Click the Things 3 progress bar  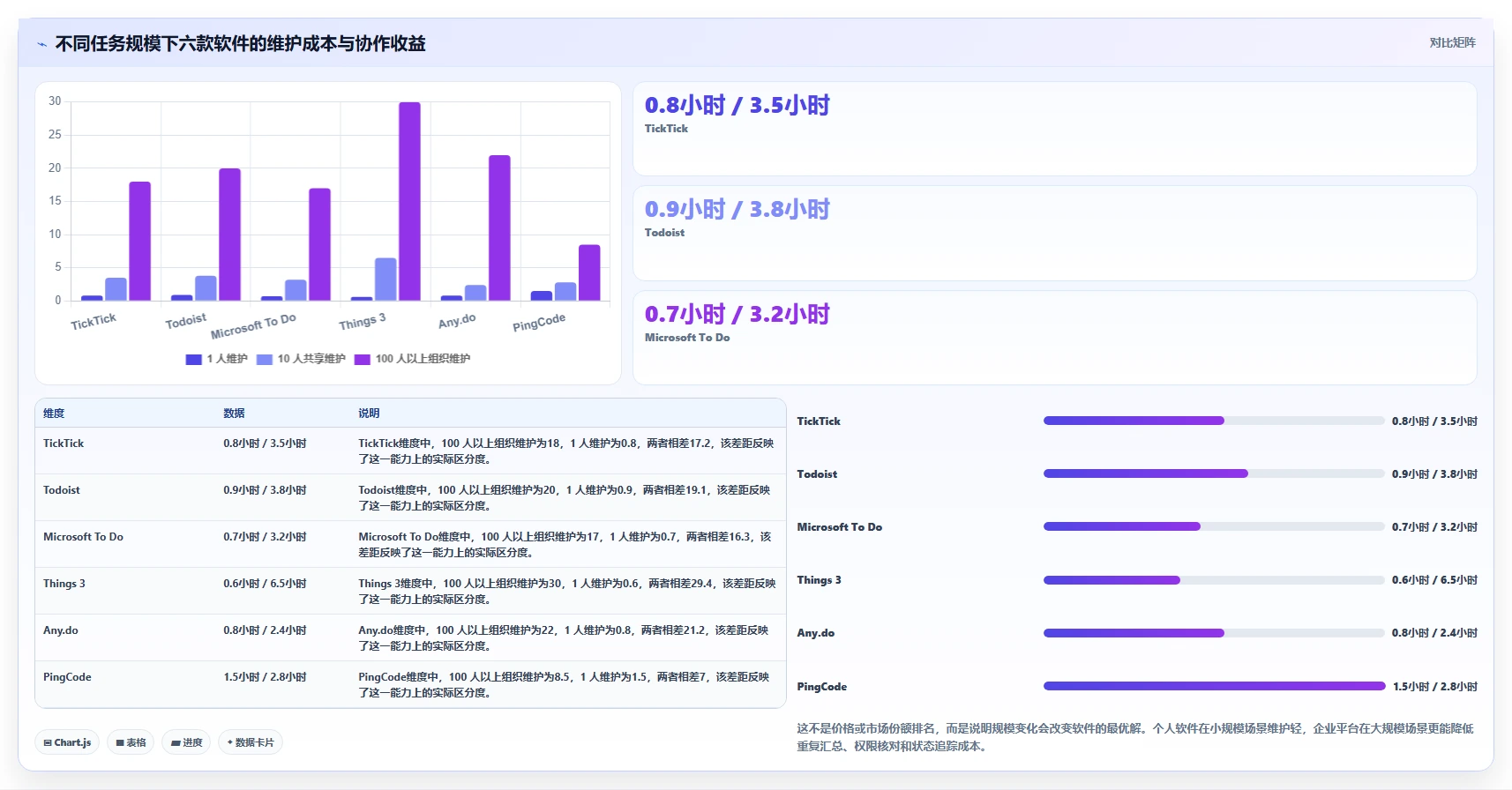(x=1214, y=580)
